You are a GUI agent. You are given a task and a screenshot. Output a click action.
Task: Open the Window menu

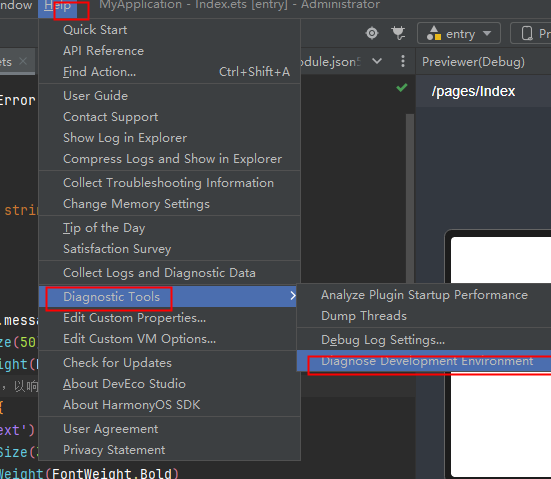pos(16,5)
